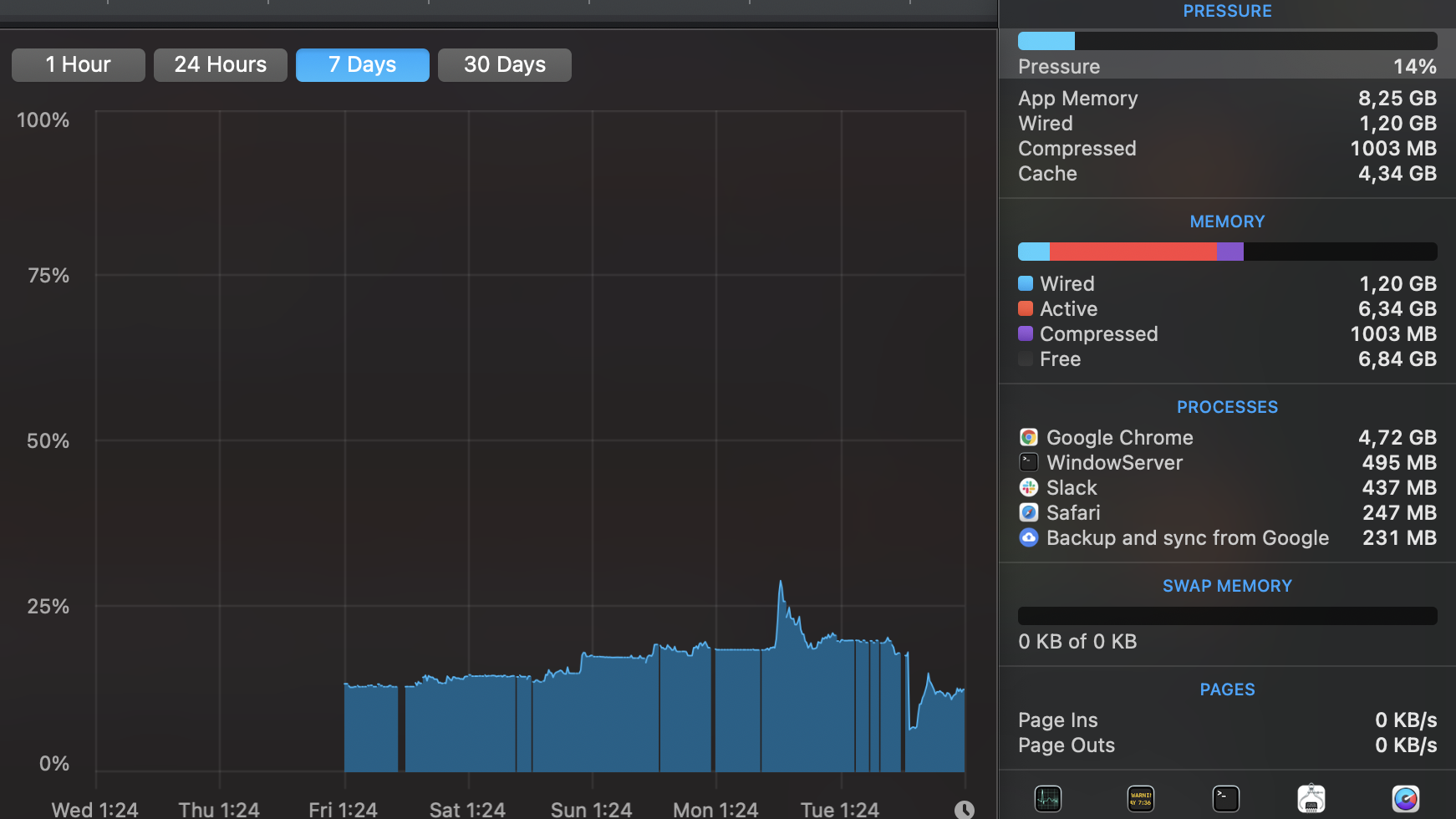This screenshot has width=1456, height=819.
Task: Select the Safari process label
Action: (1073, 512)
